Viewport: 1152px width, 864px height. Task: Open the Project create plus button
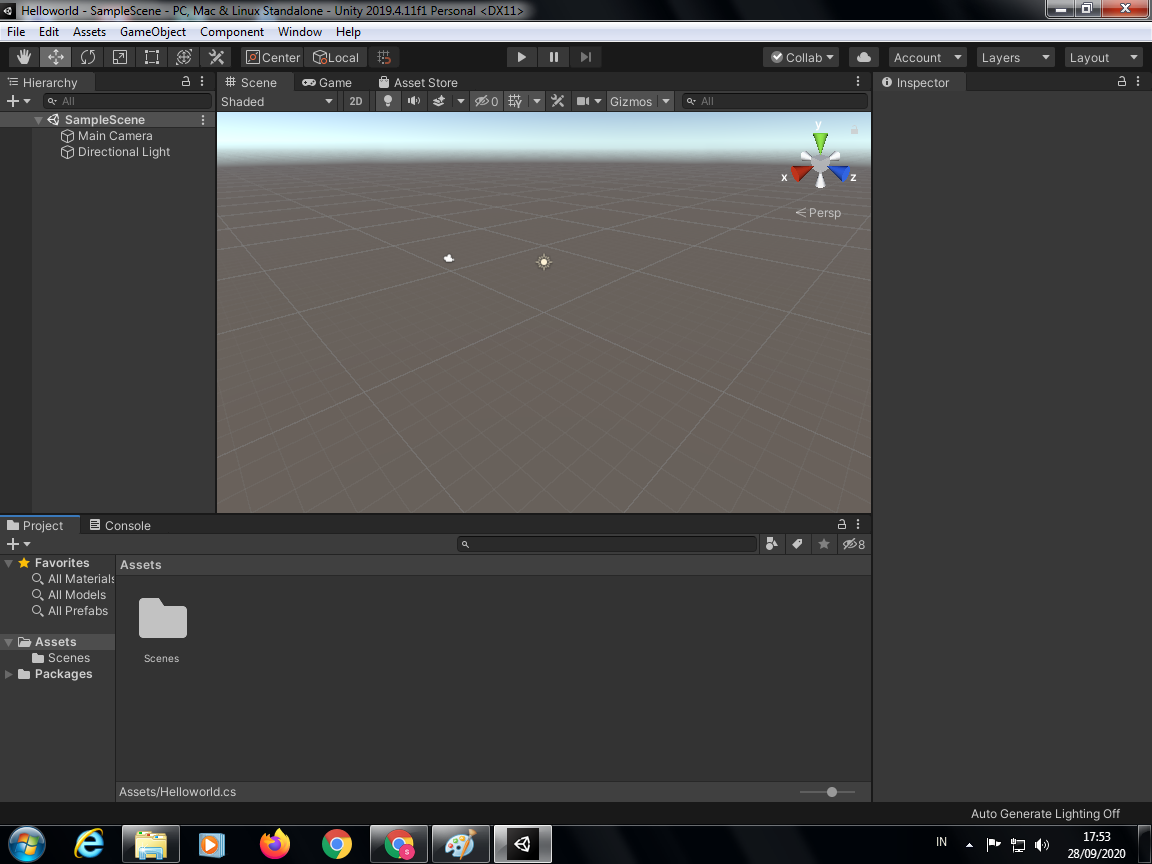[18, 544]
